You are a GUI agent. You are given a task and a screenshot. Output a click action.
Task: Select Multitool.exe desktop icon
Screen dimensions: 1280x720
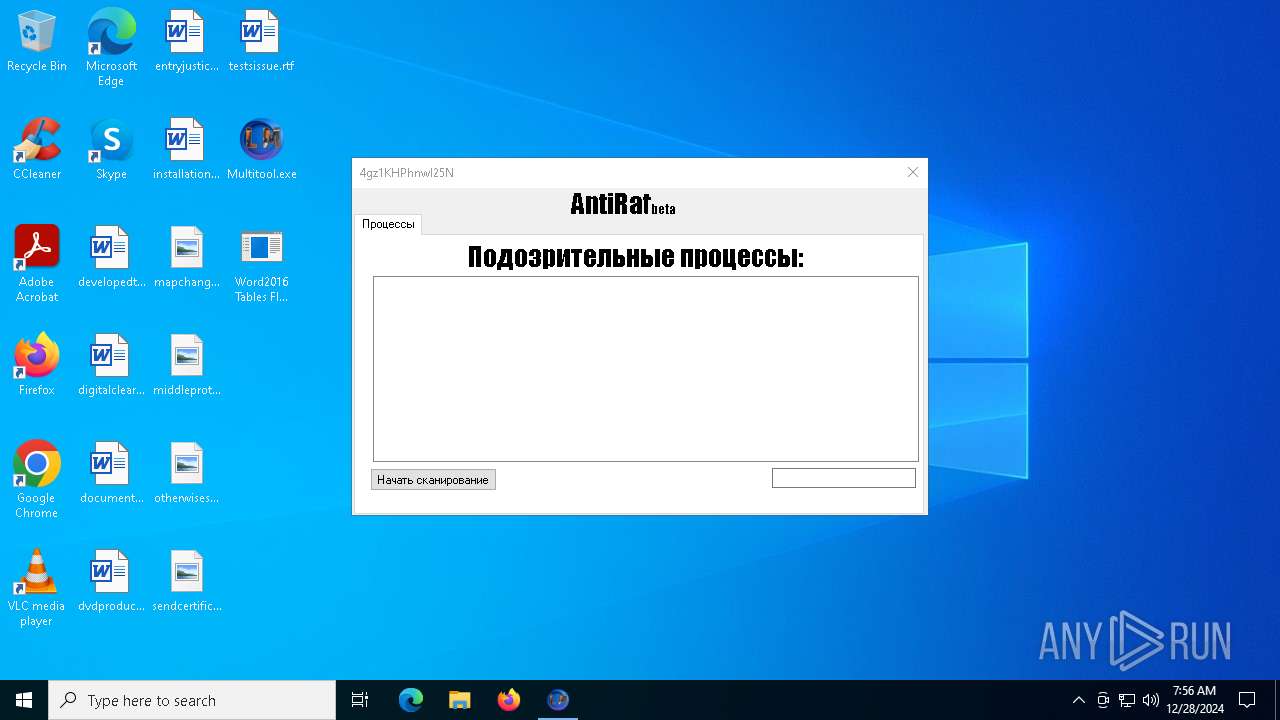[261, 149]
